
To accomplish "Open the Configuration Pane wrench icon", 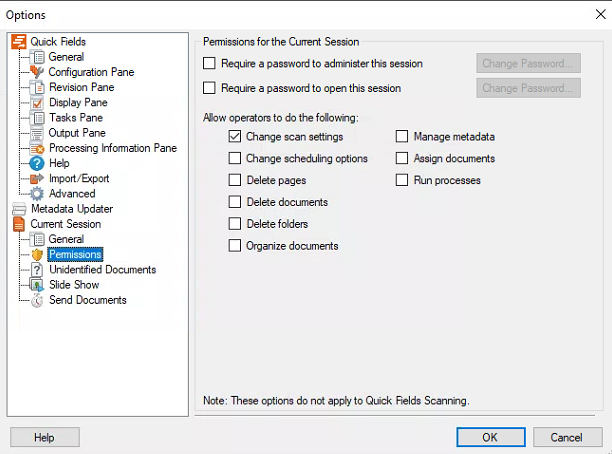I will click(x=37, y=72).
